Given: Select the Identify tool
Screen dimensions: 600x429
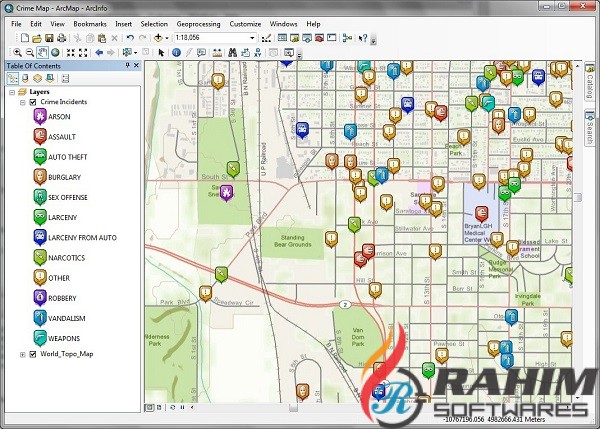Looking at the screenshot, I should pyautogui.click(x=176, y=52).
